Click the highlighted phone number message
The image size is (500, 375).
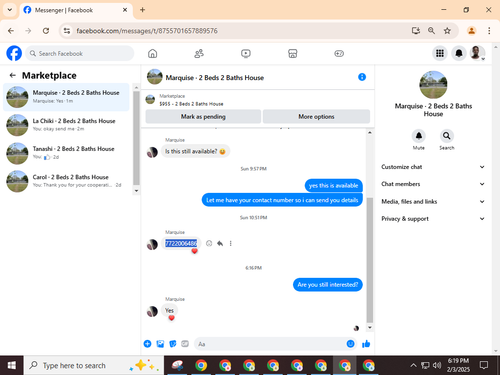pyautogui.click(x=181, y=243)
